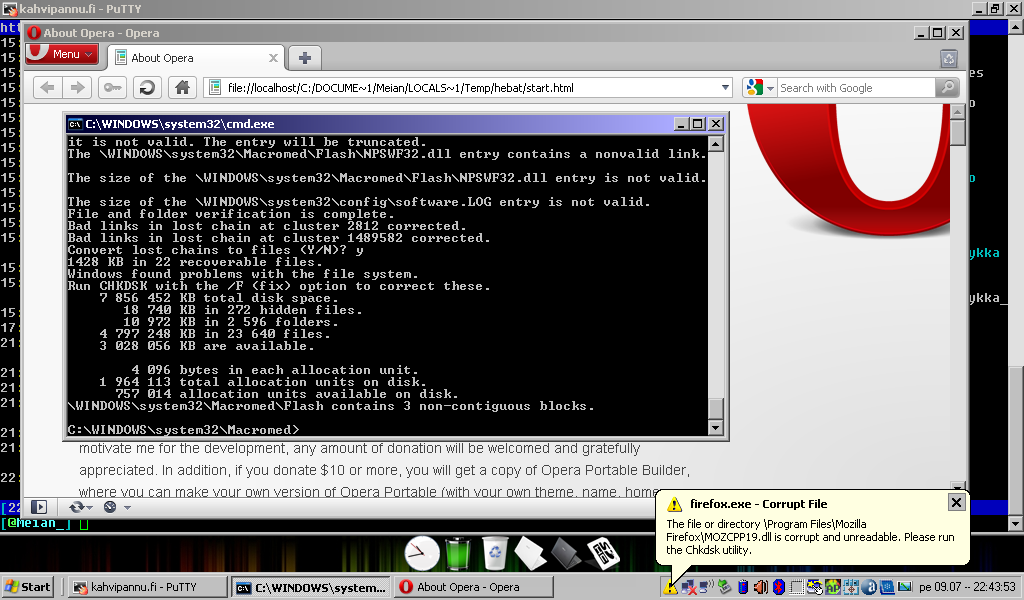The width and height of the screenshot is (1024, 600).
Task: Go to Opera home page icon
Action: tap(181, 88)
